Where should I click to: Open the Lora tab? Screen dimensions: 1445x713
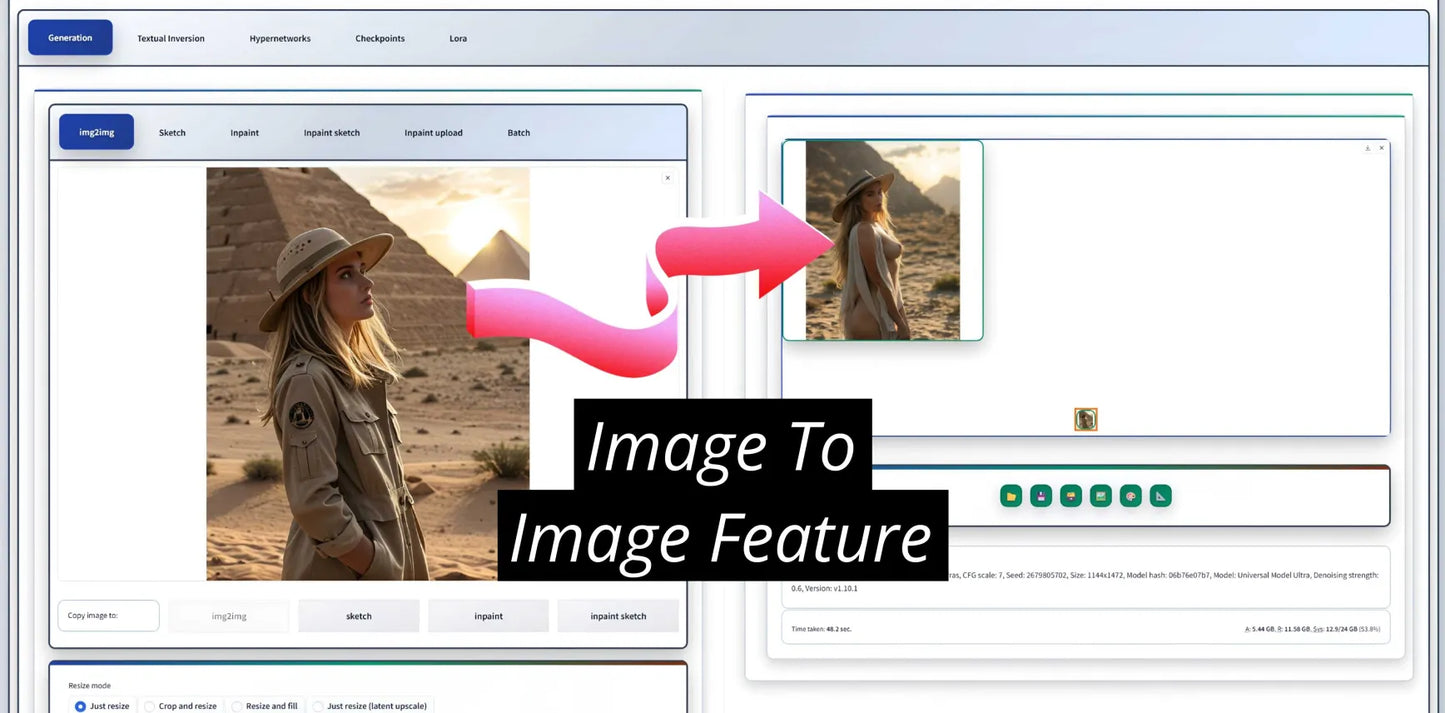tap(458, 39)
